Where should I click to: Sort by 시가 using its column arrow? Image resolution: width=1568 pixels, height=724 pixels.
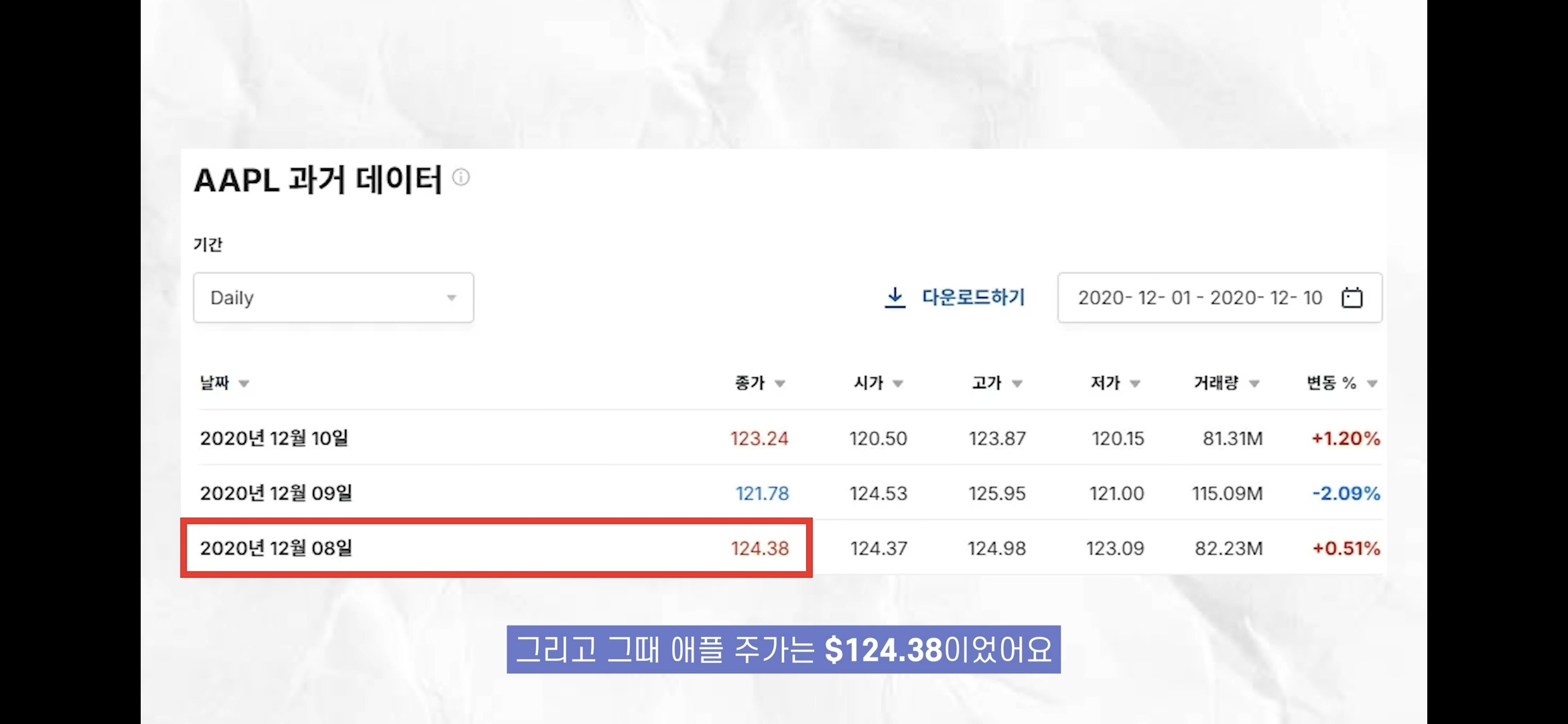click(898, 383)
